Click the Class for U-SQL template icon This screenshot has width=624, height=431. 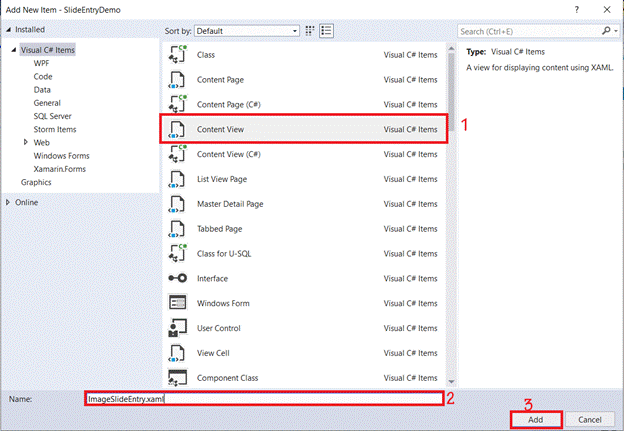(x=177, y=254)
